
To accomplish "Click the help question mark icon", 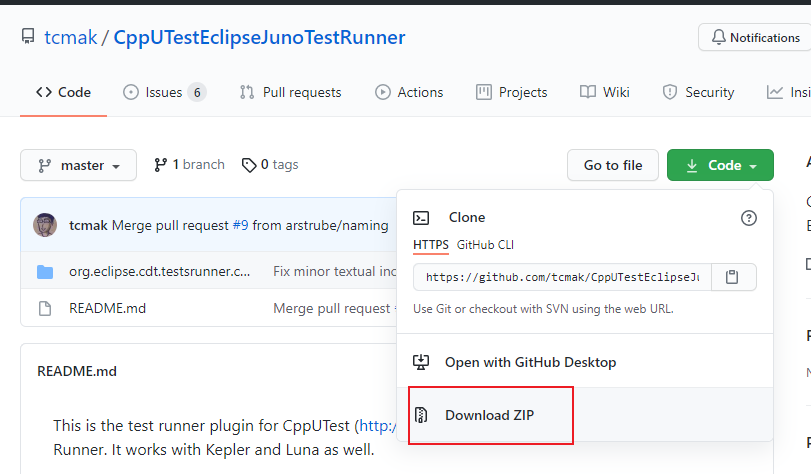I will coord(748,218).
